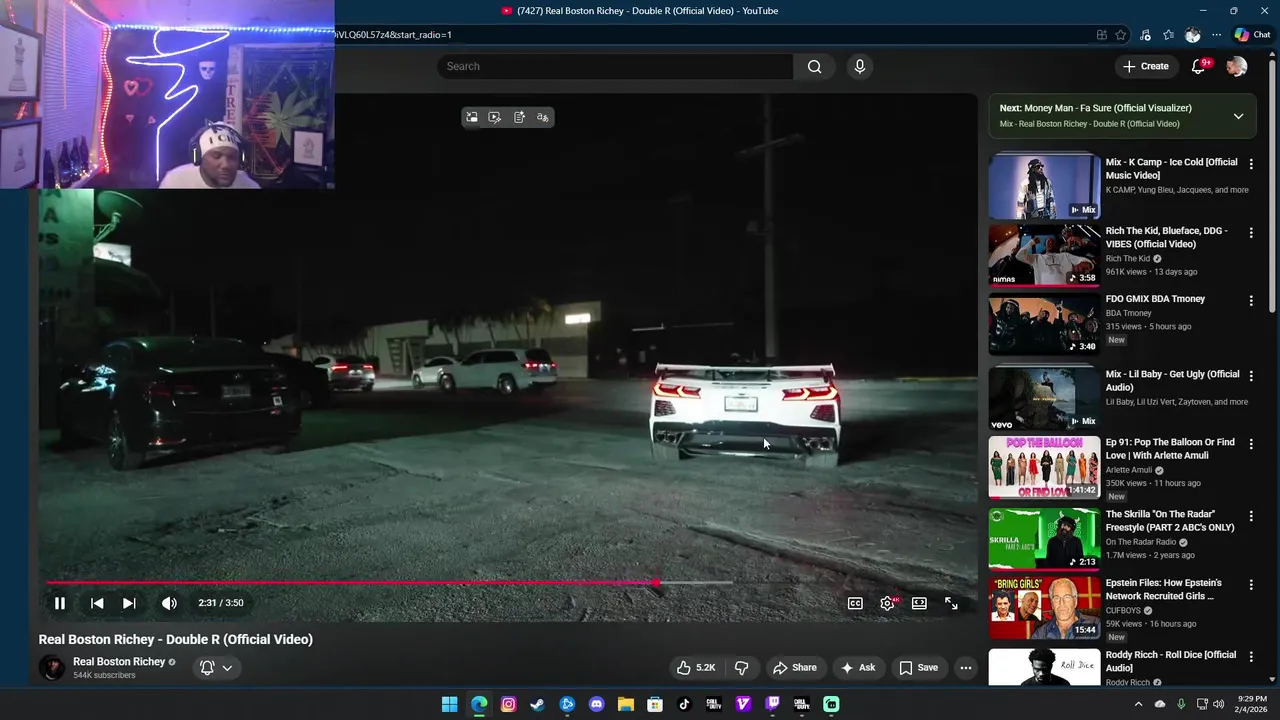Open options menu for Lil Baby mix
The image size is (1280, 720).
1251,376
